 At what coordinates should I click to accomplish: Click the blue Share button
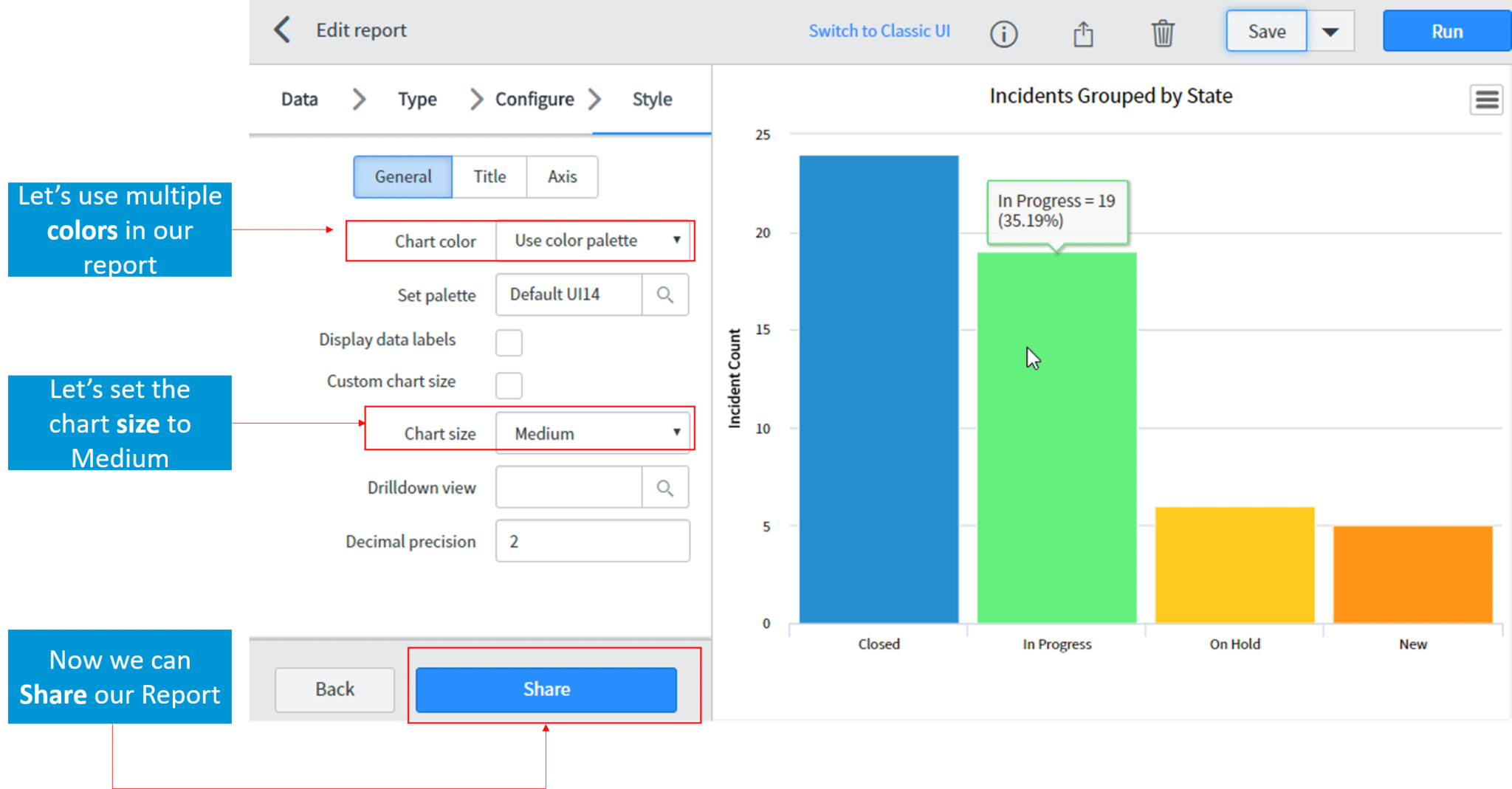pyautogui.click(x=546, y=689)
